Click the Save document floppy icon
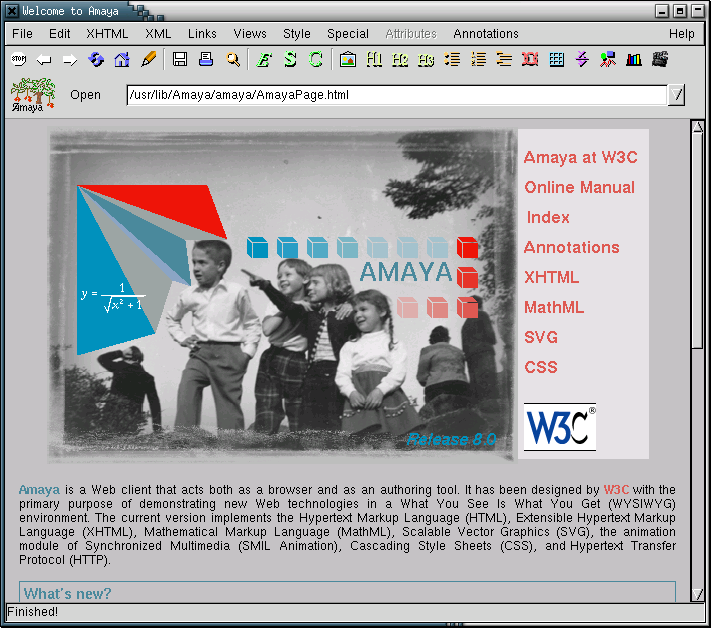 pyautogui.click(x=180, y=60)
